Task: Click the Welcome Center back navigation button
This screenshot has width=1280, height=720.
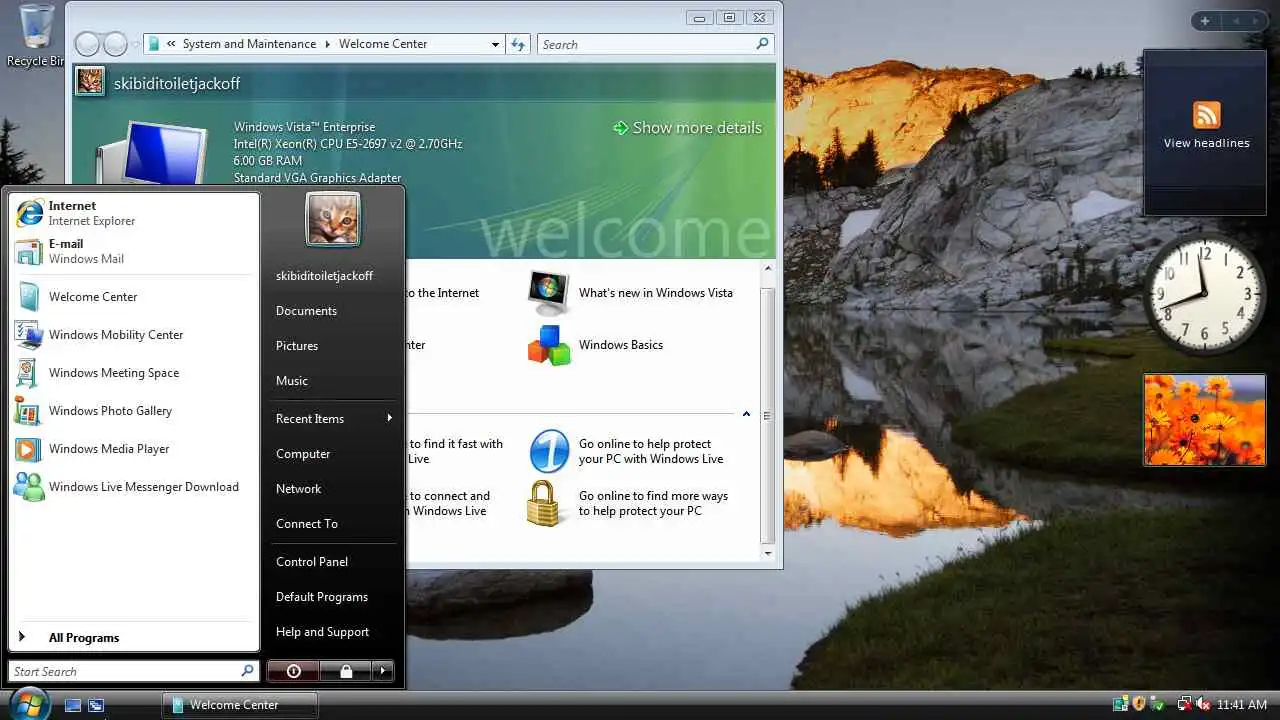Action: click(x=87, y=44)
